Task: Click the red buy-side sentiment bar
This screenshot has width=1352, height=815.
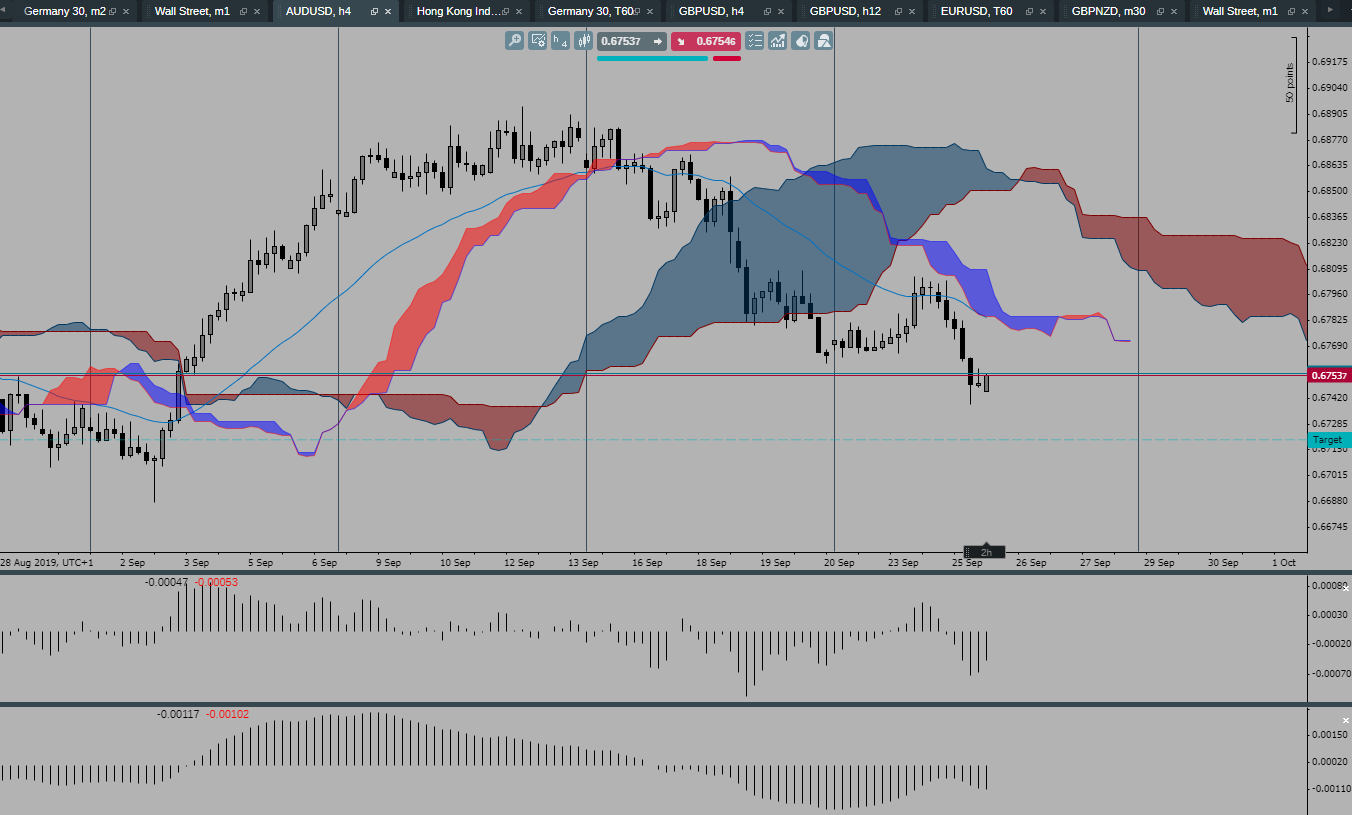Action: [x=727, y=58]
